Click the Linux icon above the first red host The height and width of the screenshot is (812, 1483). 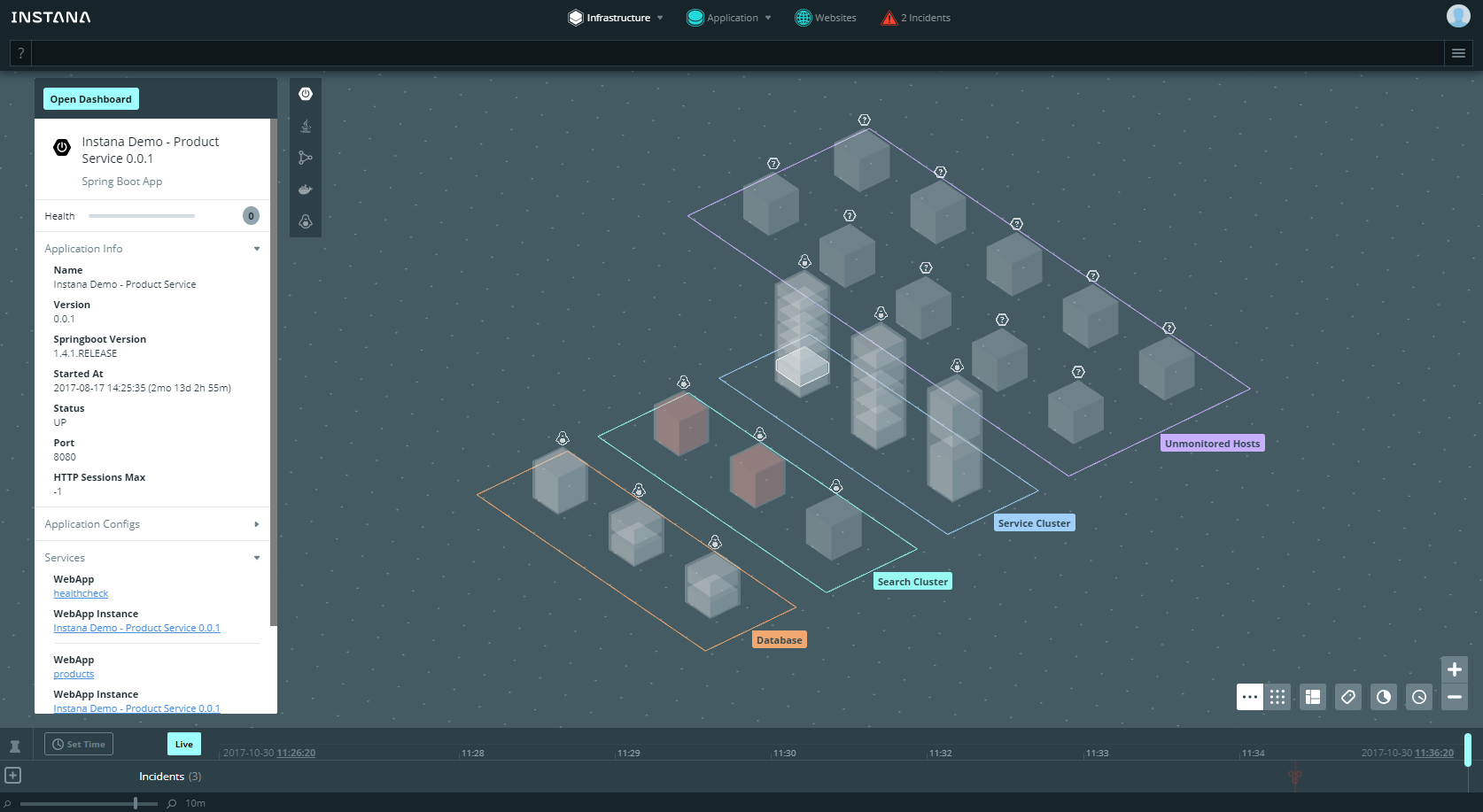coord(683,383)
